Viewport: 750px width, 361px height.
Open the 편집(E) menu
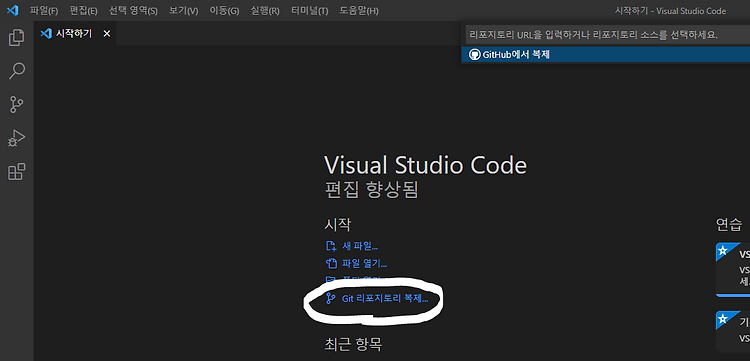[83, 11]
